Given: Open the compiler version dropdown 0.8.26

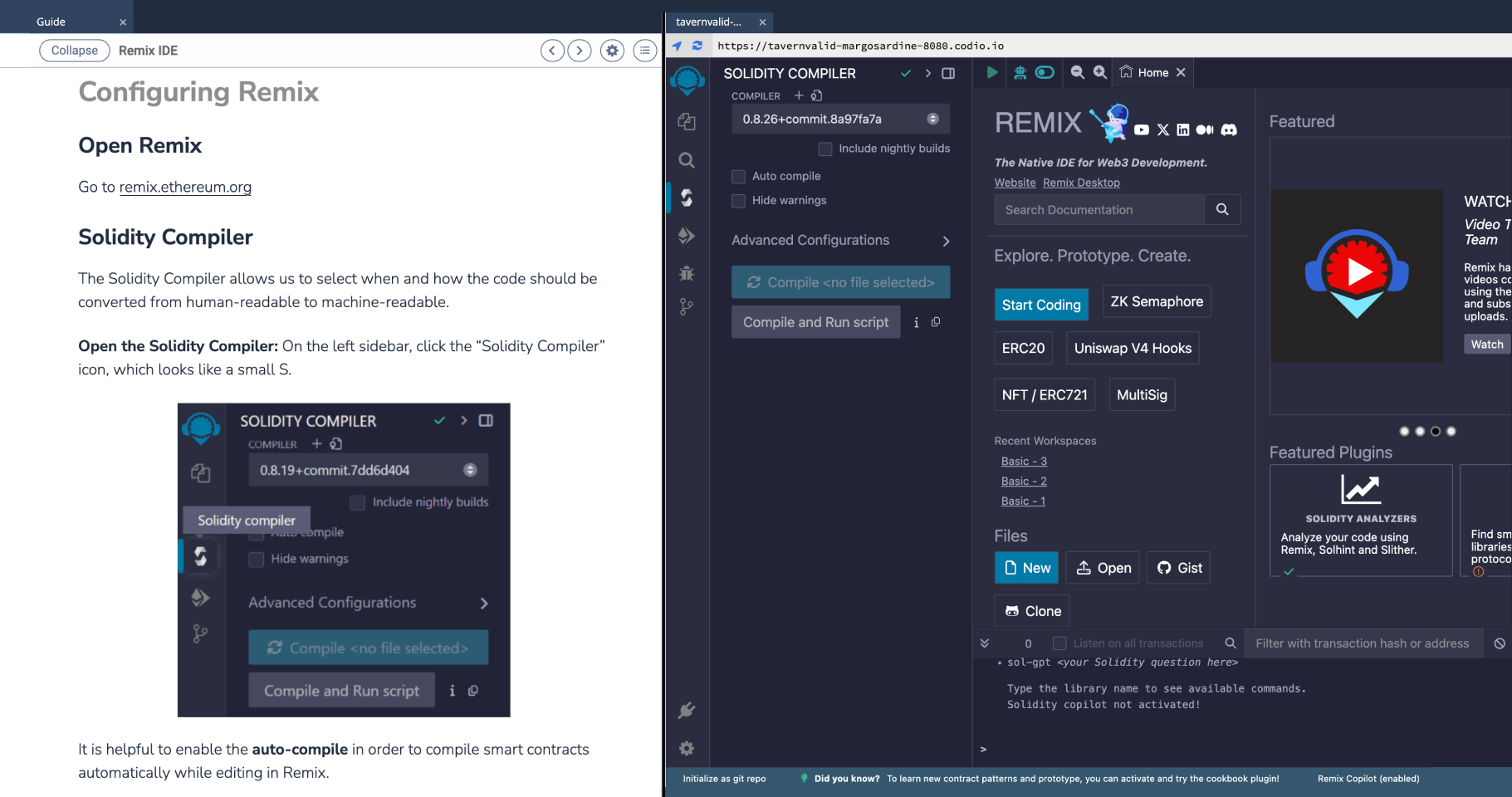Looking at the screenshot, I should (x=840, y=119).
